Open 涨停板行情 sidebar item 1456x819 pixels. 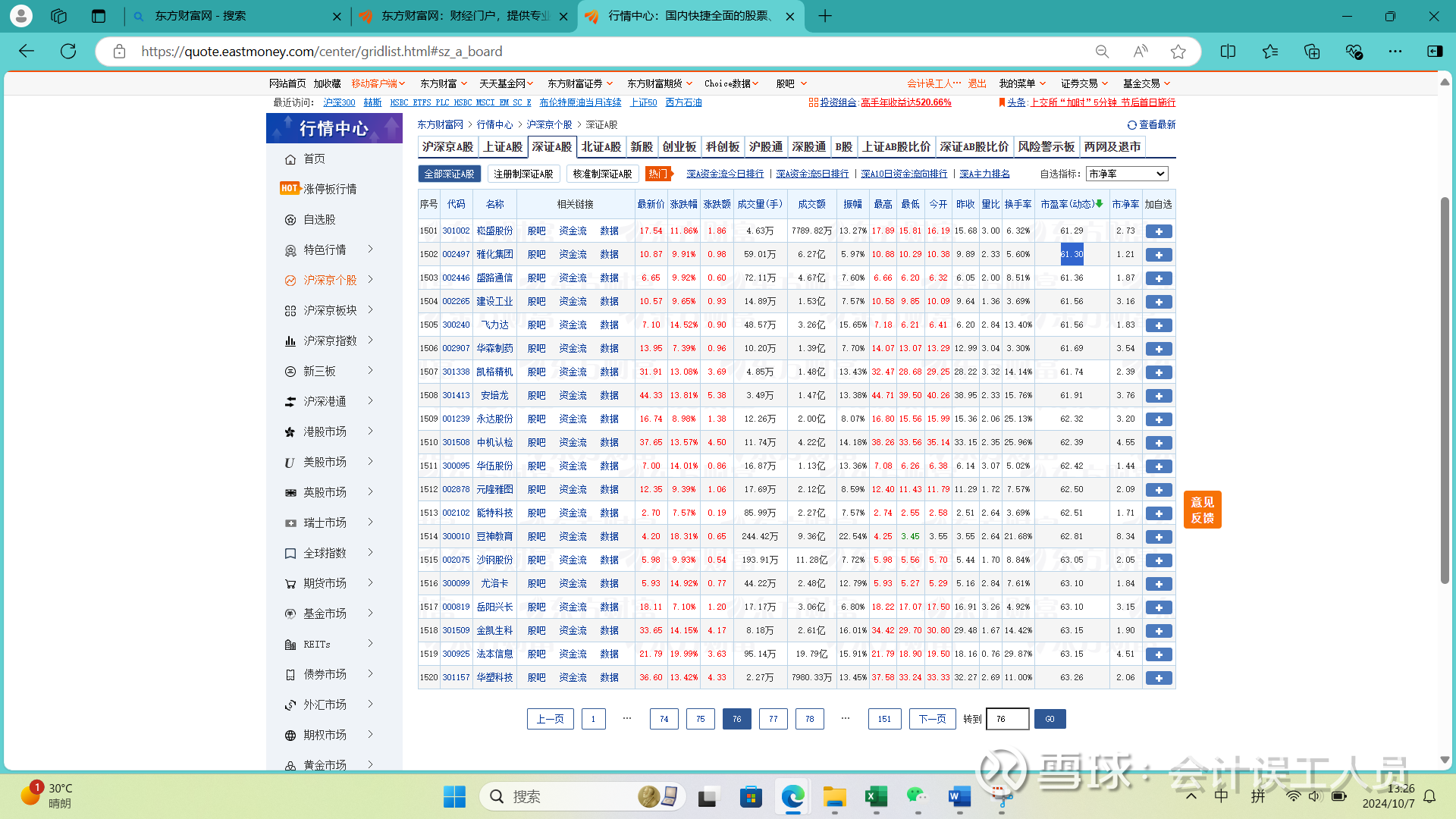pyautogui.click(x=330, y=189)
